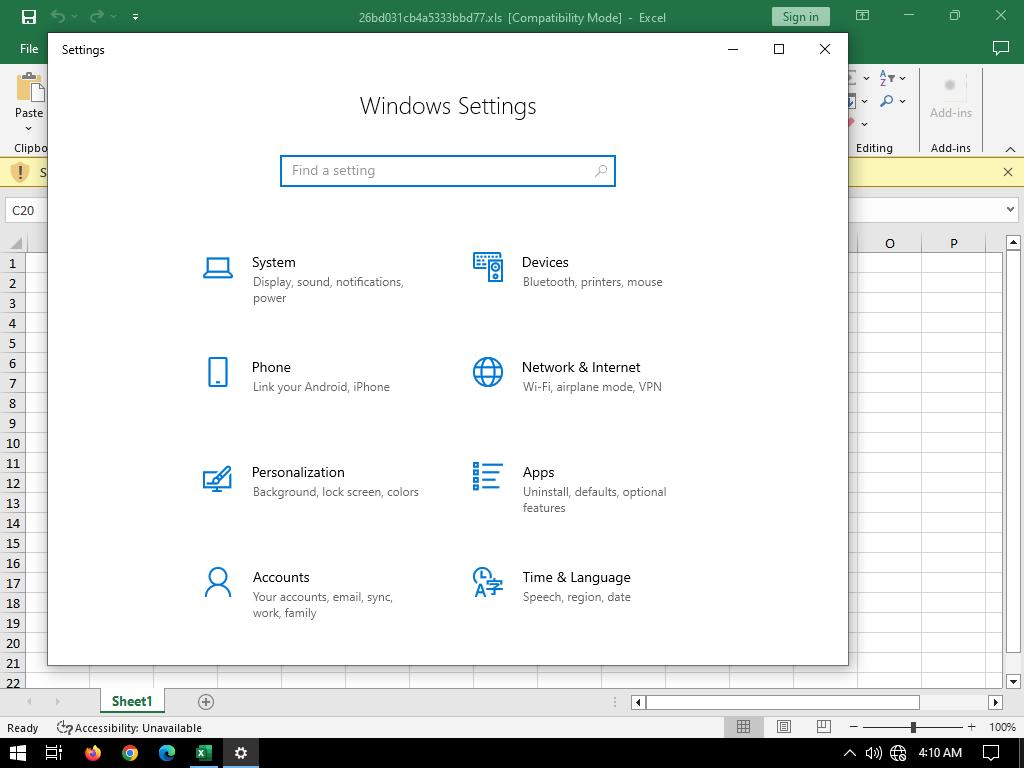This screenshot has width=1024, height=768.
Task: Open Time & Language settings
Action: coord(575,578)
